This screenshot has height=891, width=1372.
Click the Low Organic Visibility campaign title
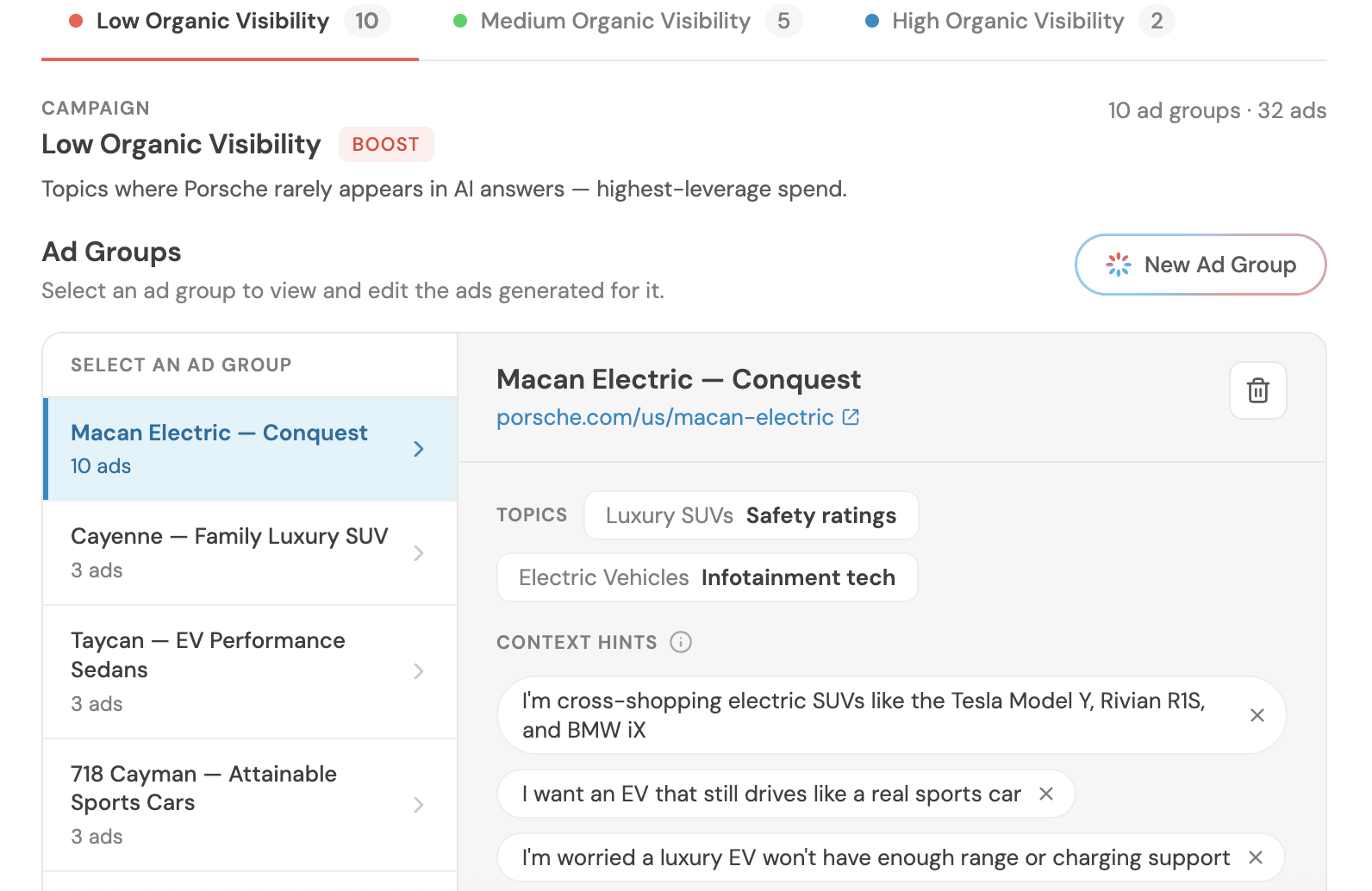[181, 144]
